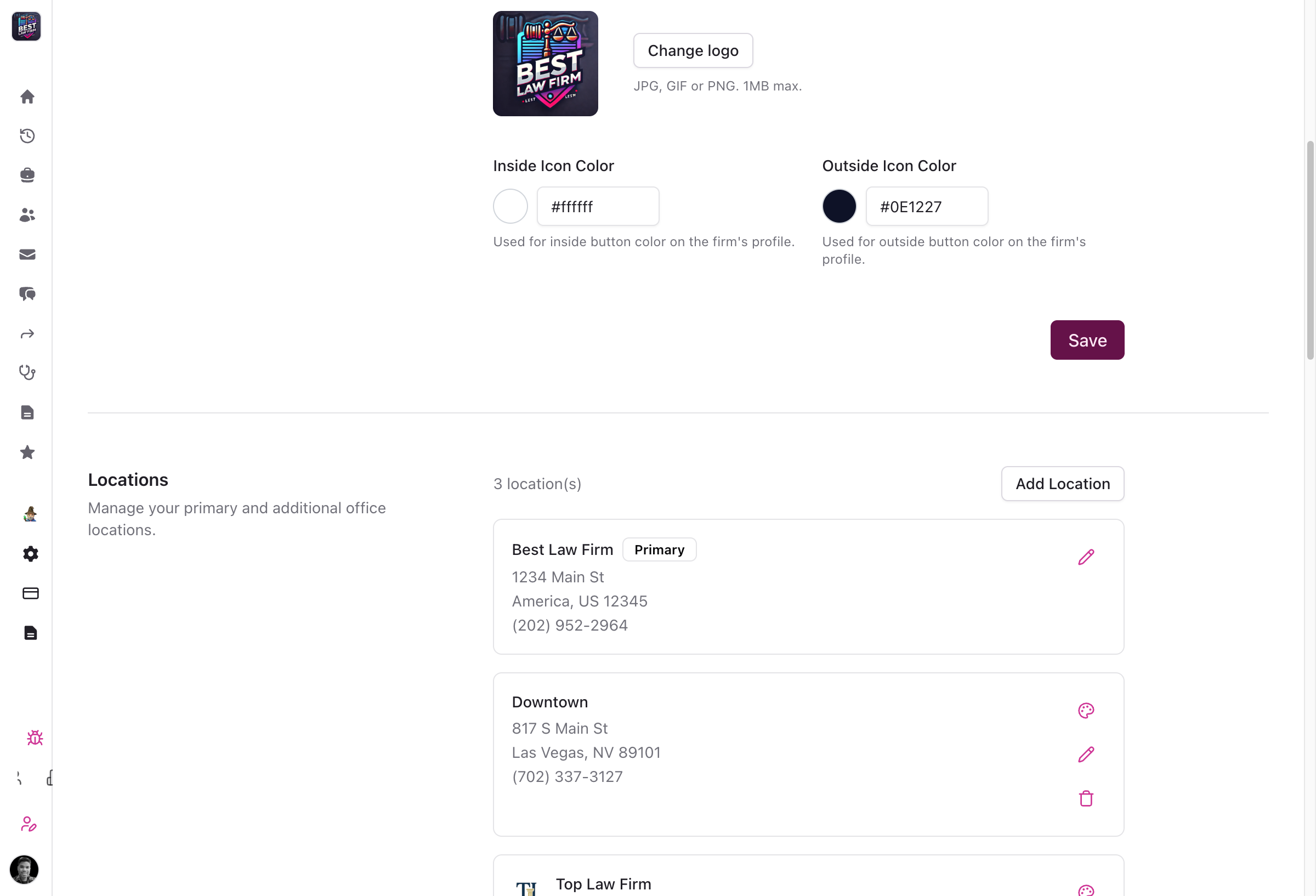Click the Inside Icon Color hex field
Viewport: 1316px width, 896px height.
tap(598, 207)
